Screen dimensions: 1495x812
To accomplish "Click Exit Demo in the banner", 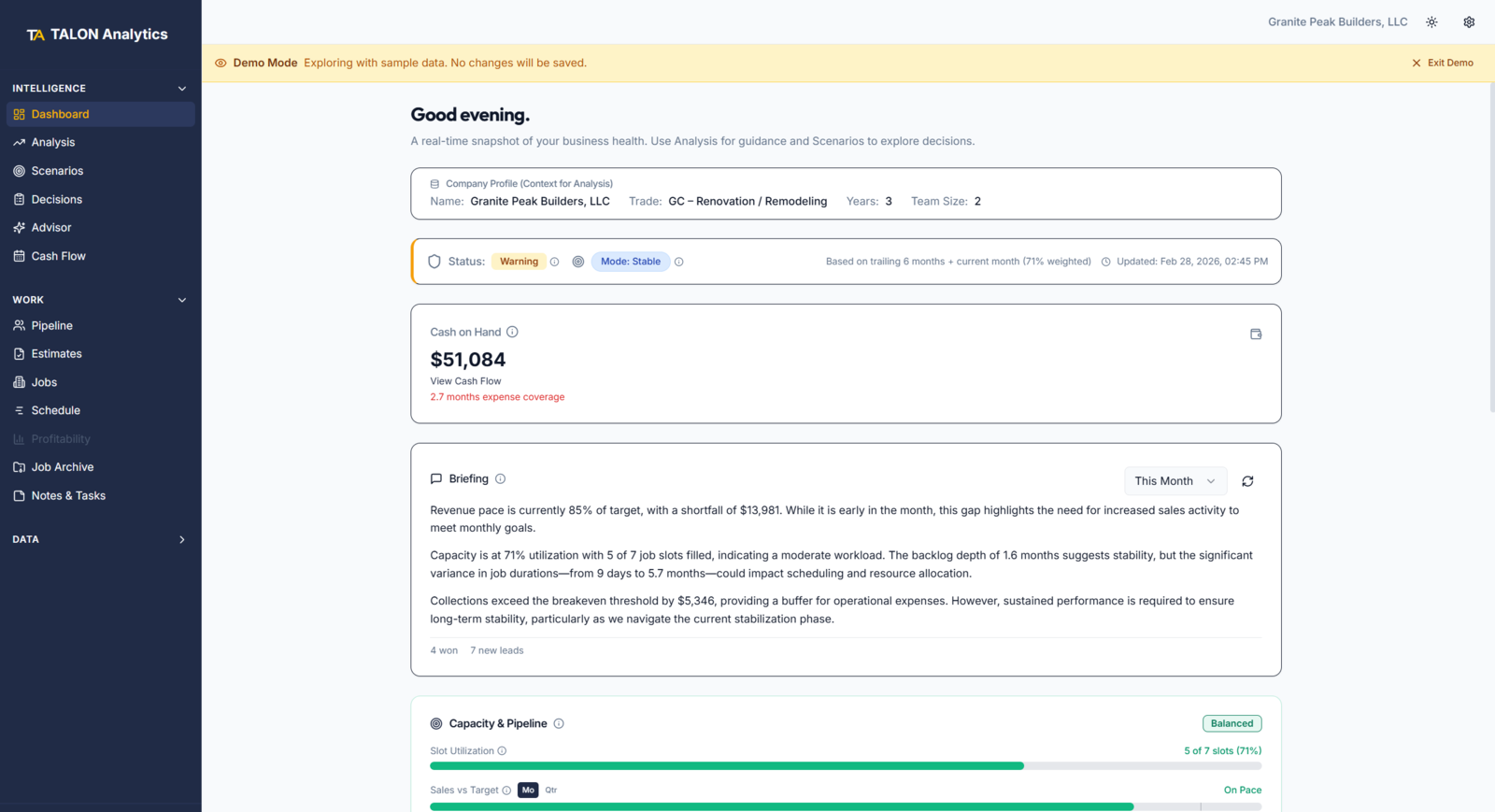I will [x=1443, y=63].
